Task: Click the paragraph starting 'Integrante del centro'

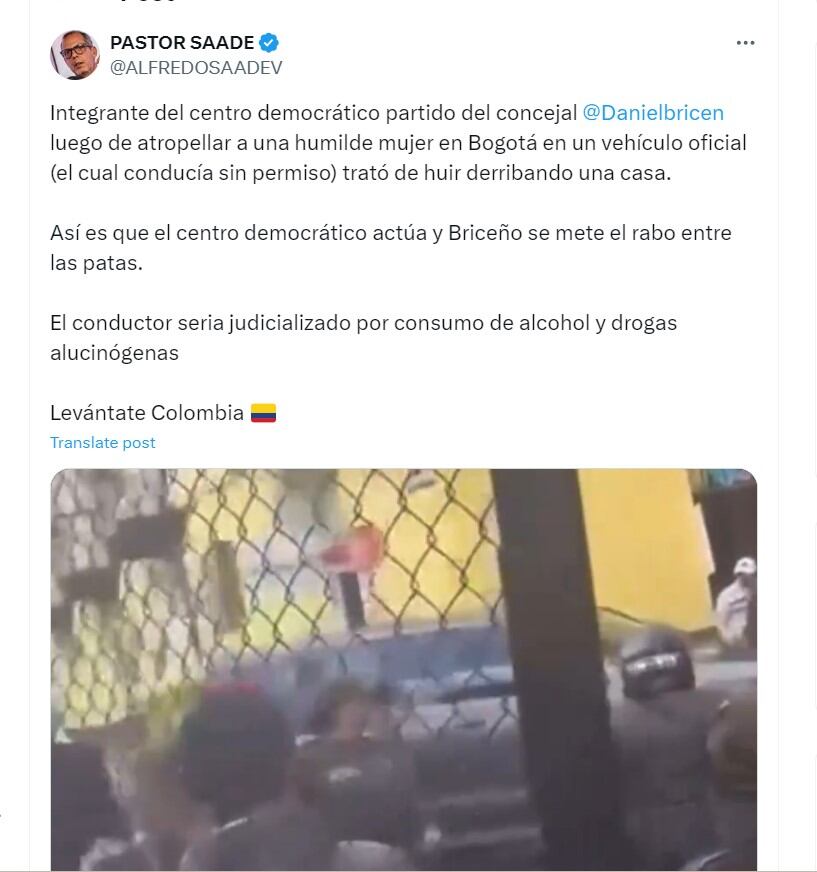Action: 398,143
